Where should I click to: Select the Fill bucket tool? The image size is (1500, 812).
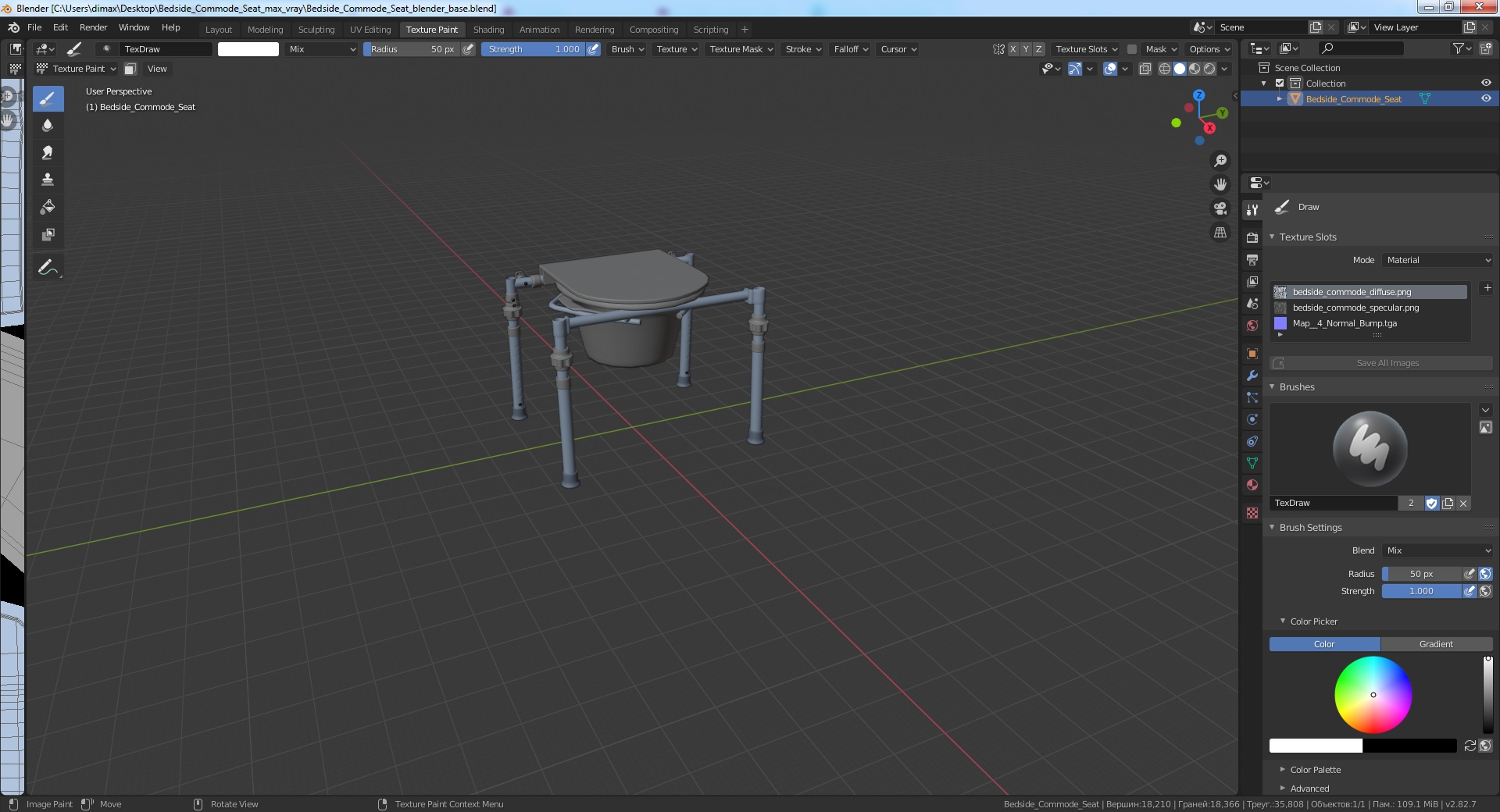(x=48, y=207)
